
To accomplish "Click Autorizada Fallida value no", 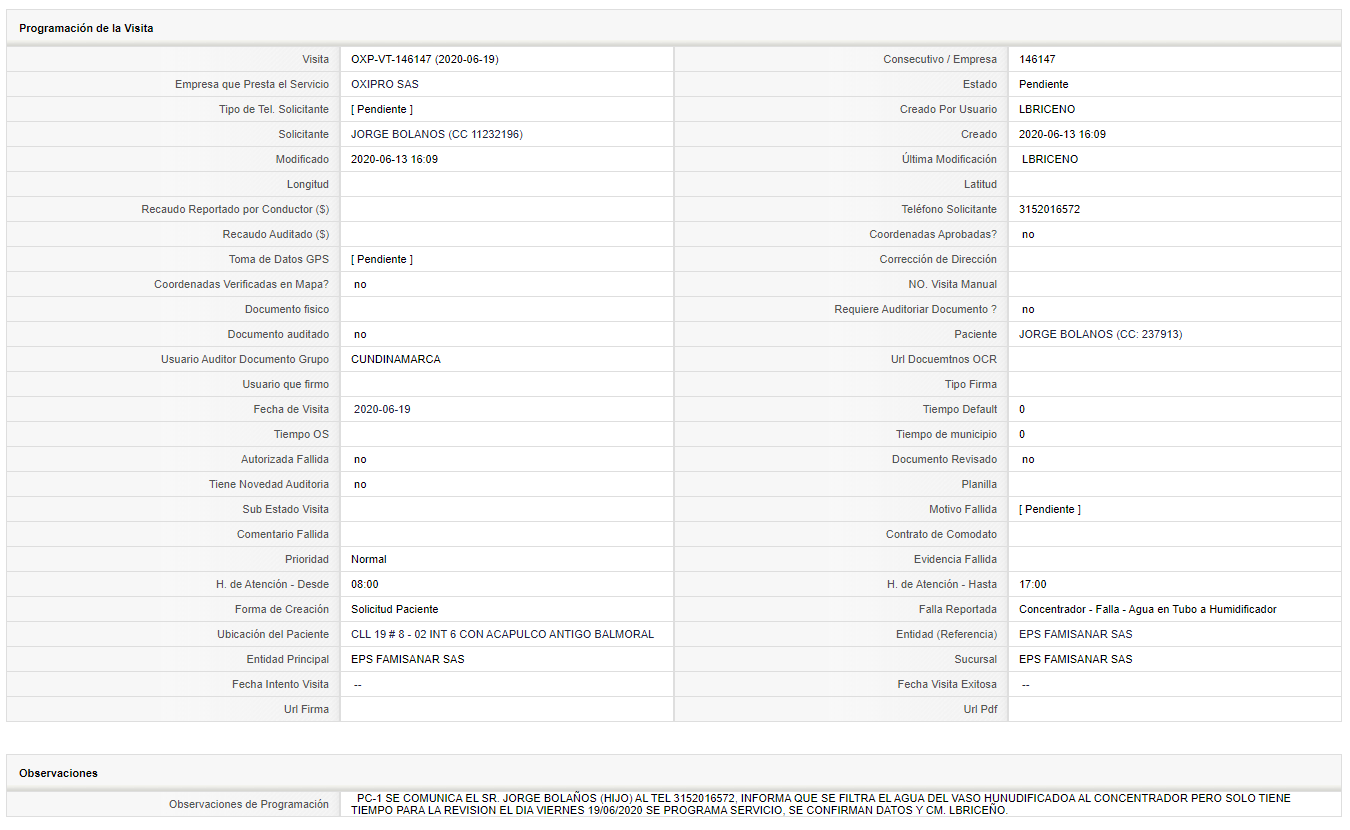I will pyautogui.click(x=360, y=460).
